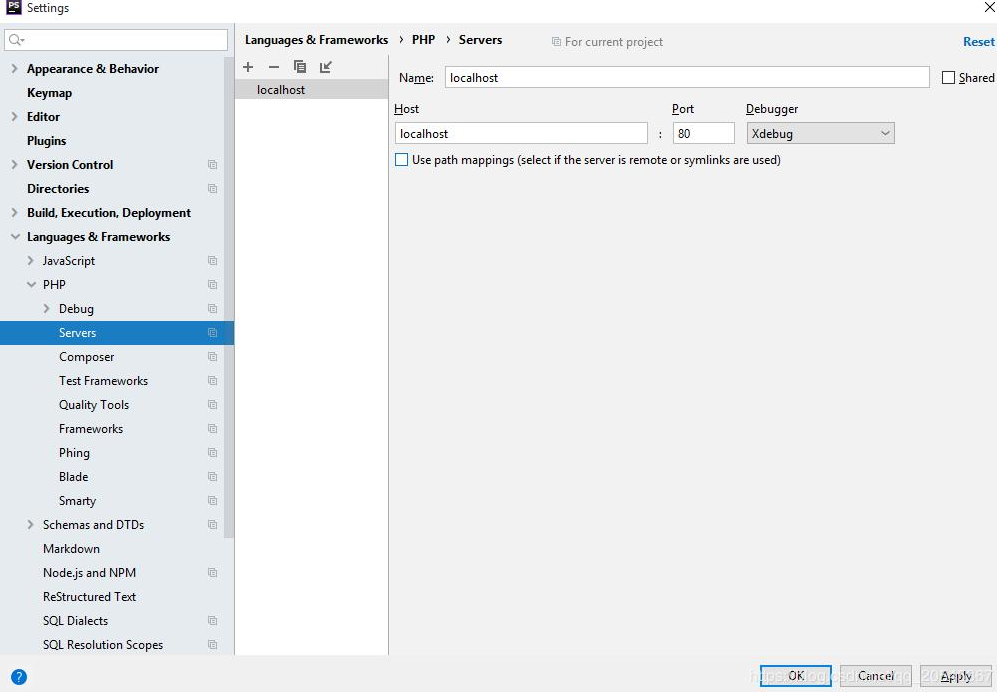Copy the selected server configuration
The height and width of the screenshot is (692, 997).
299,67
